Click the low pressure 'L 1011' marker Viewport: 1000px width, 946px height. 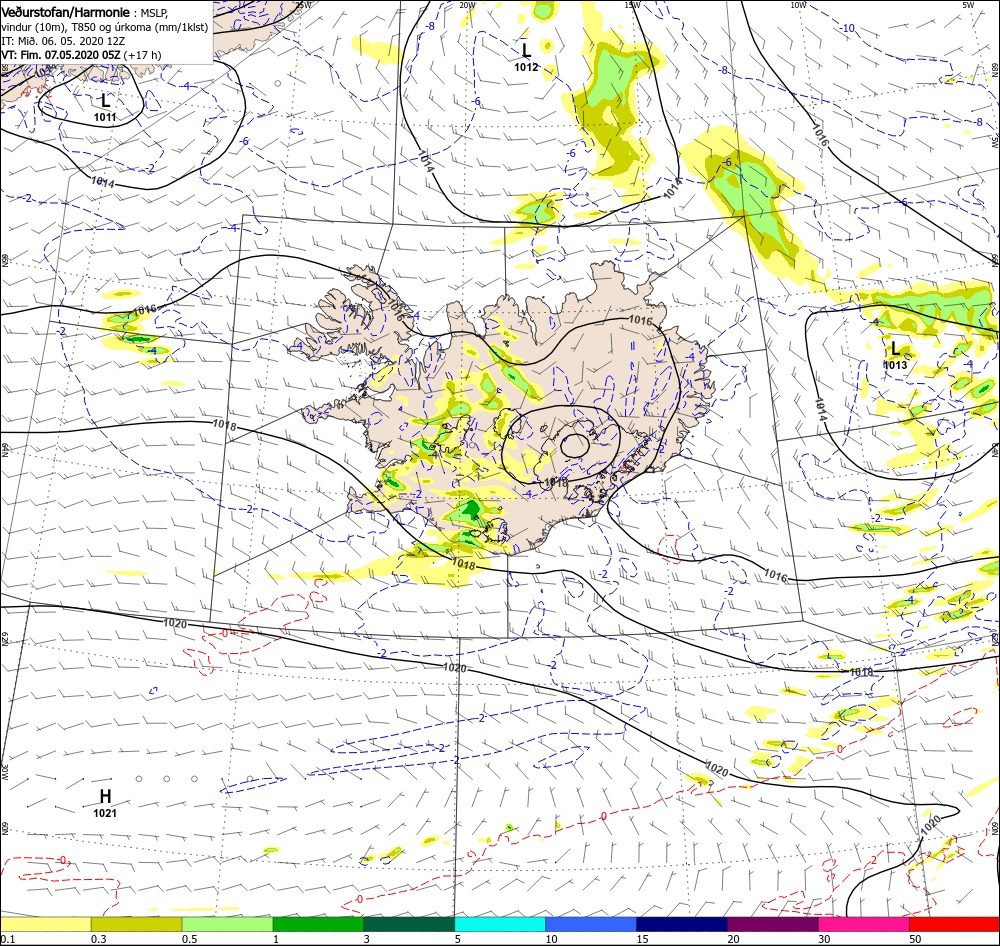pyautogui.click(x=105, y=107)
